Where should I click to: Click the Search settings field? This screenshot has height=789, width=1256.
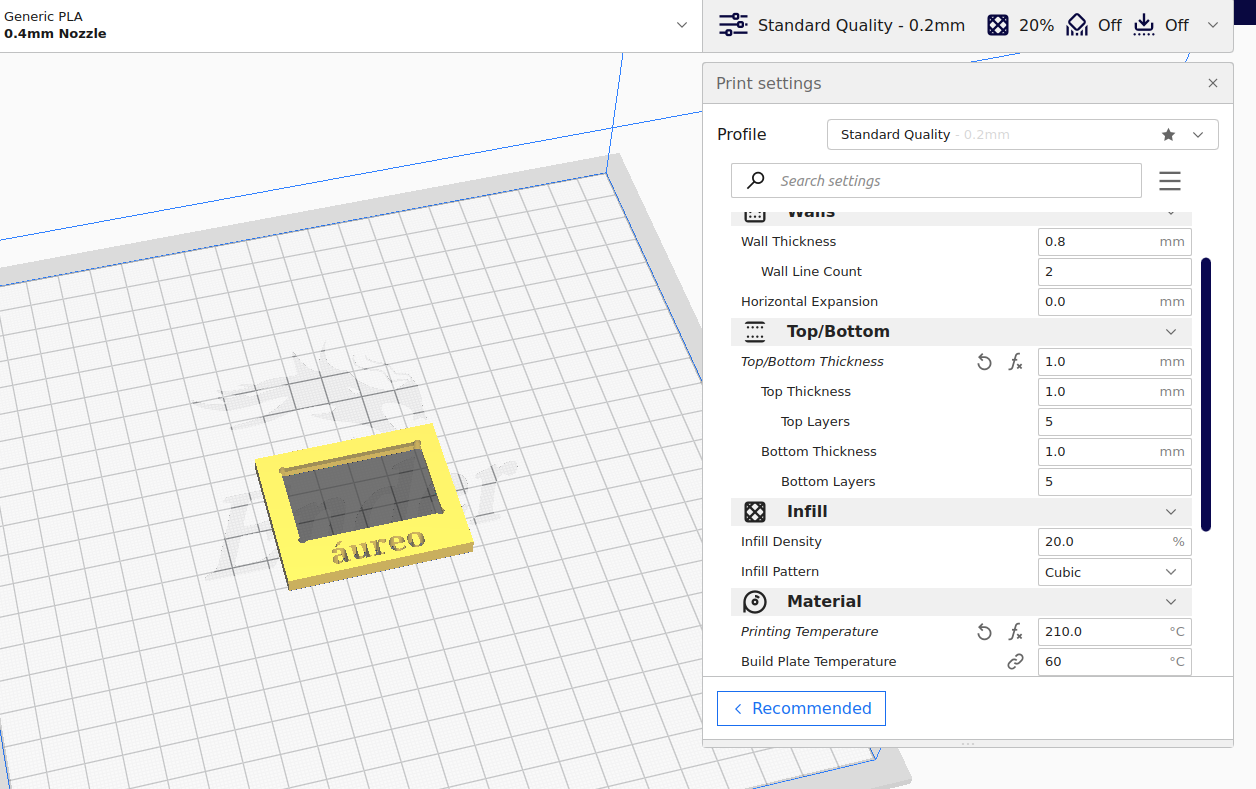tap(936, 181)
